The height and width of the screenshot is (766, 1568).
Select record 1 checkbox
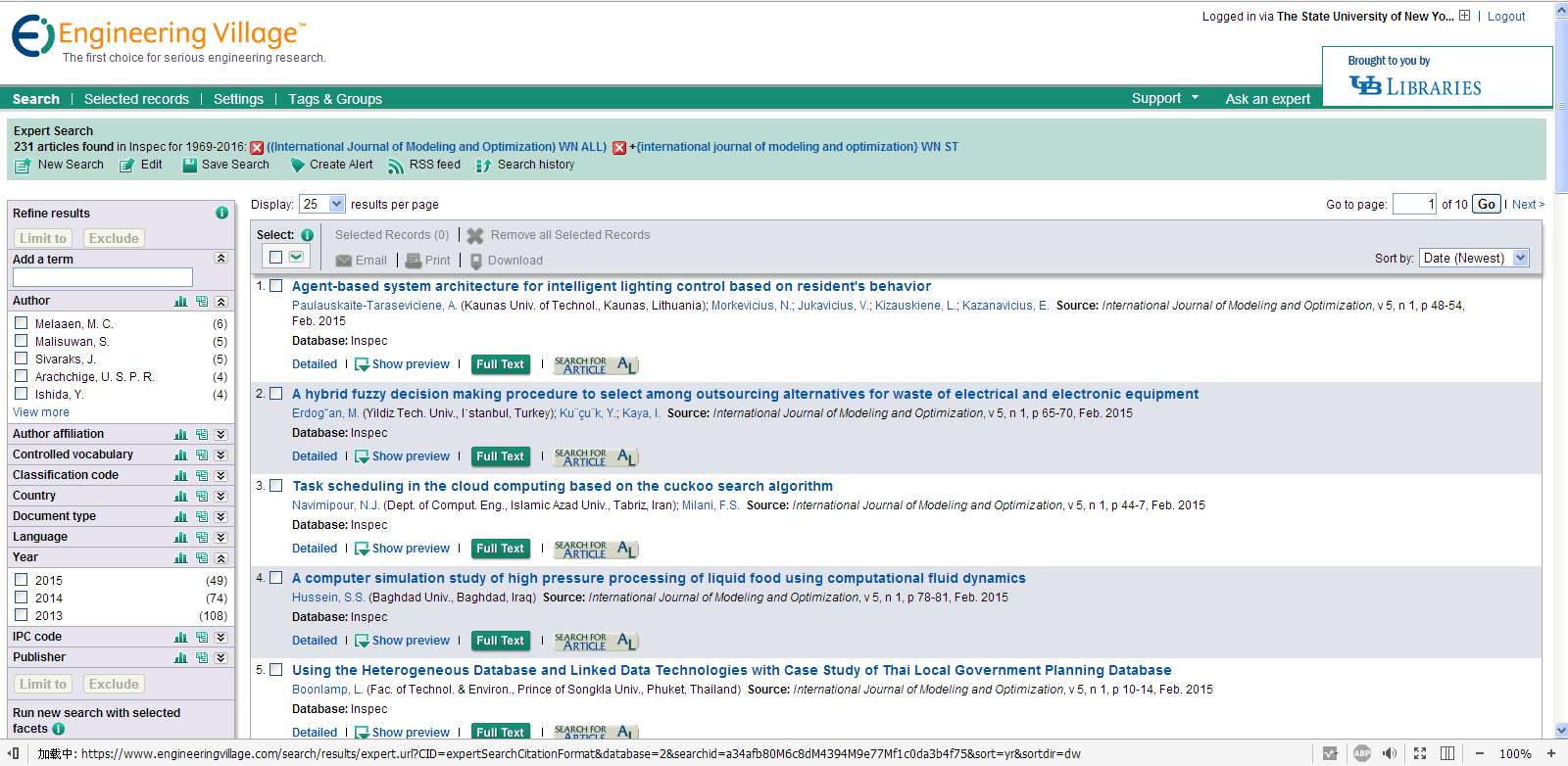(x=276, y=286)
